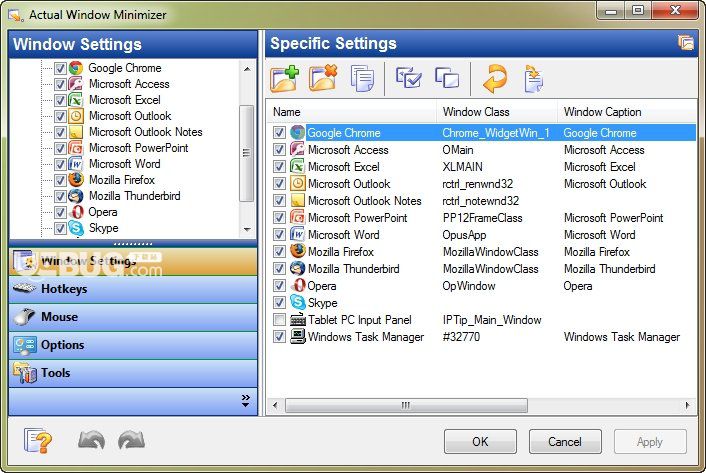Click the check-all items toolbar icon
The width and height of the screenshot is (706, 473).
pos(408,77)
